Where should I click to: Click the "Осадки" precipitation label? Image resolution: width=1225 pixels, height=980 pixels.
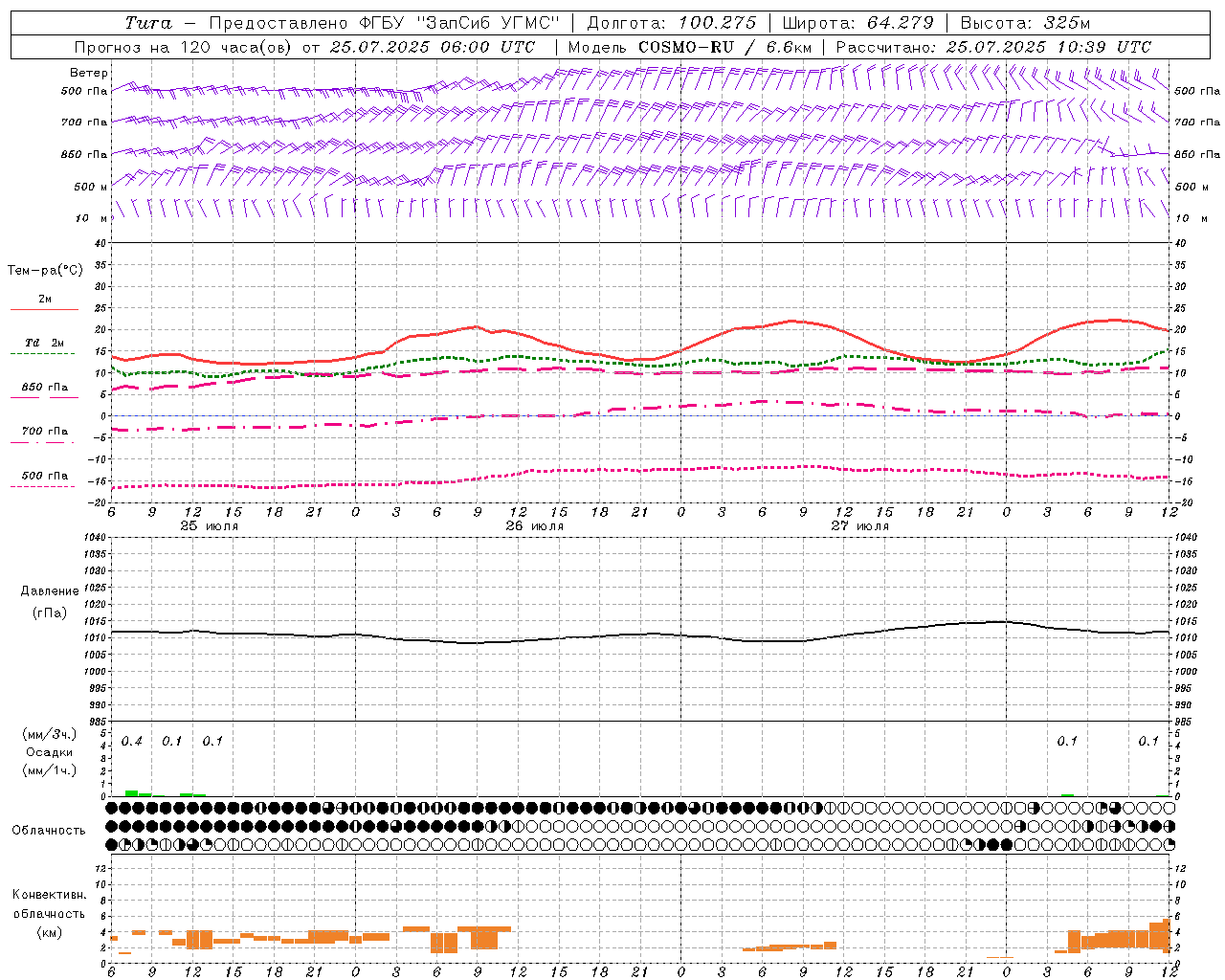(x=50, y=752)
